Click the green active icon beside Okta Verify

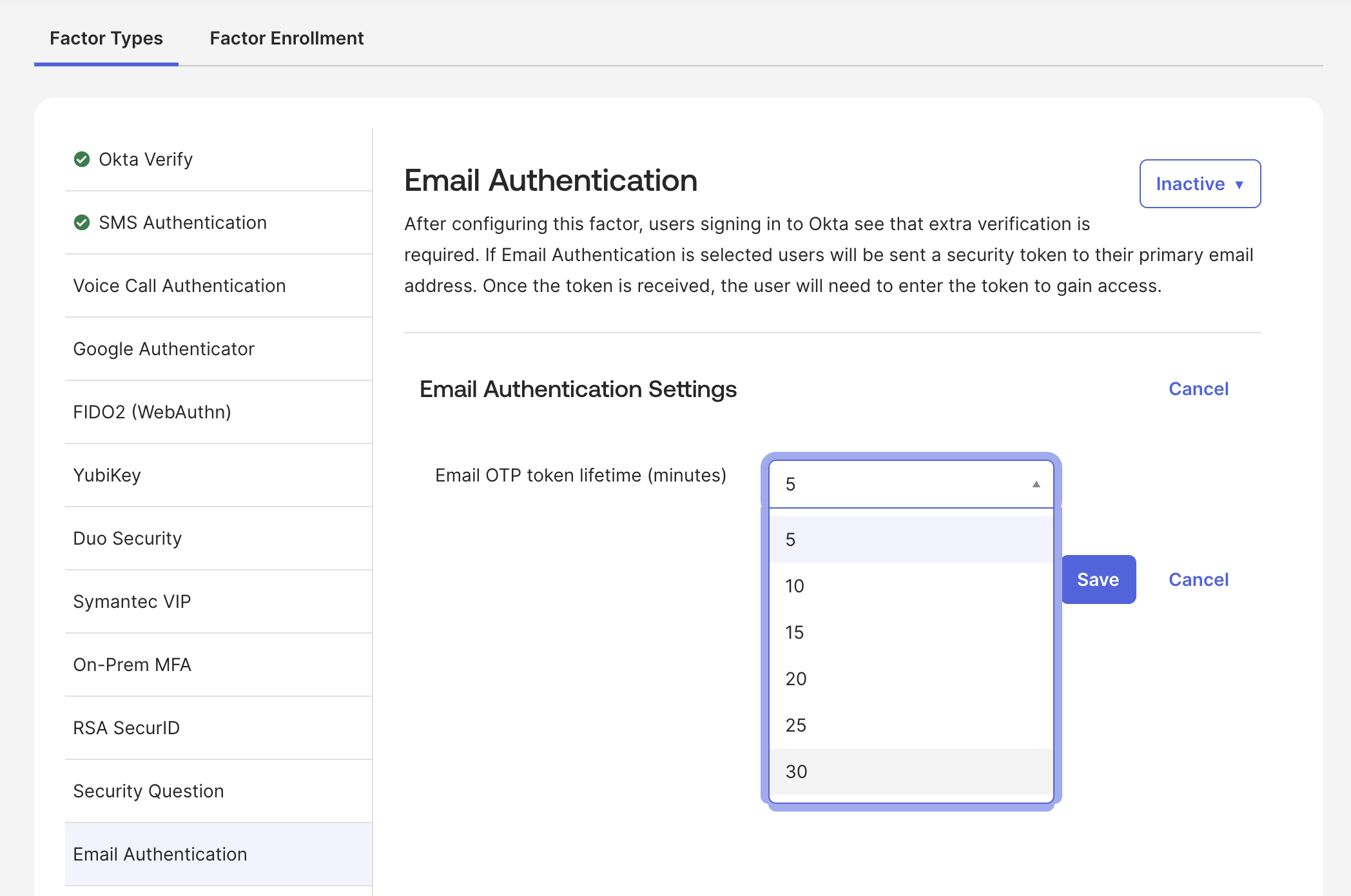[x=83, y=159]
